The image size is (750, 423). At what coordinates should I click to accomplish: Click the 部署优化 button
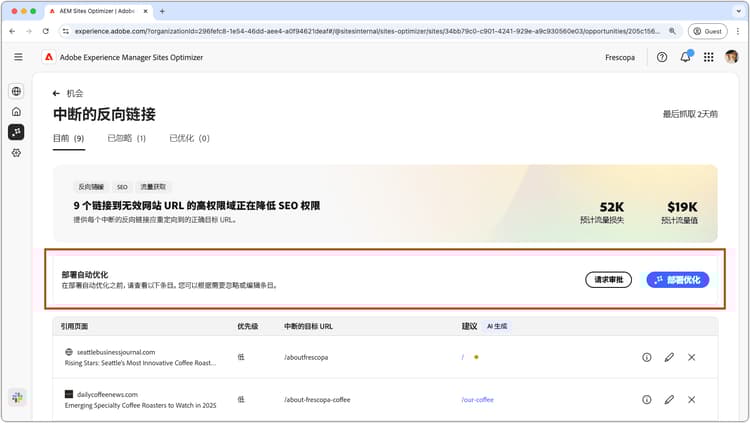tap(678, 280)
